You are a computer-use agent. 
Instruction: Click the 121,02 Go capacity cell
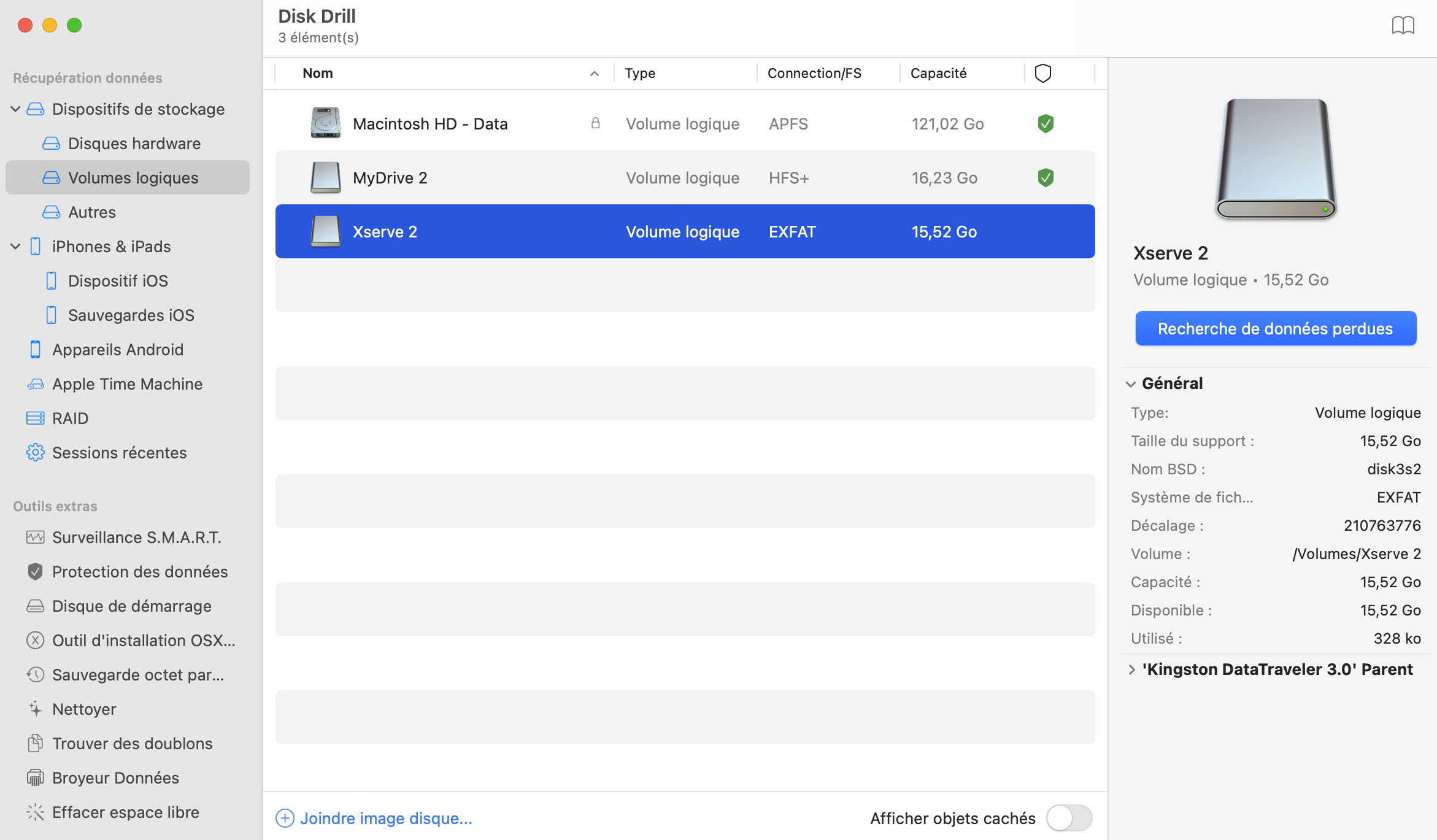[947, 123]
